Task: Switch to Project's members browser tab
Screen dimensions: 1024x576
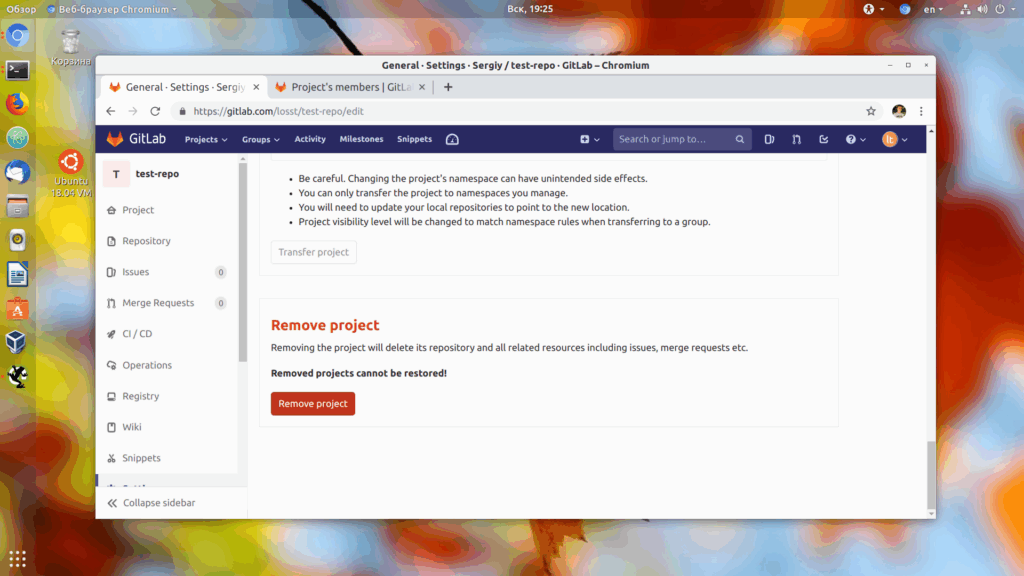Action: point(351,87)
